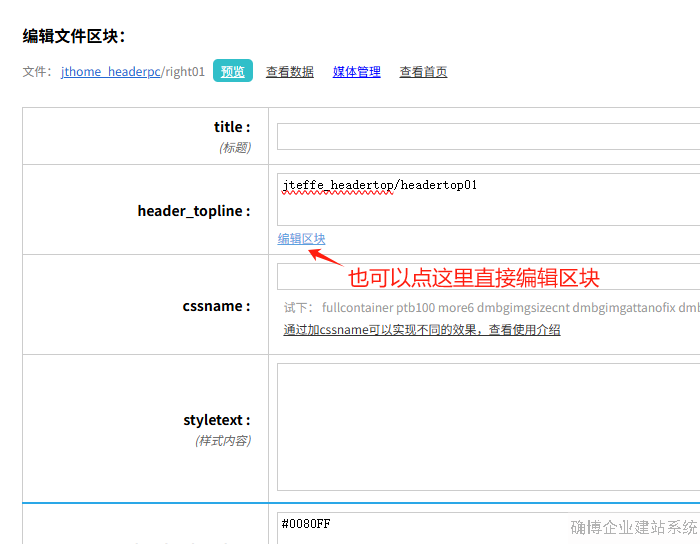Open the 查看首页 link
This screenshot has height=544, width=700.
pyautogui.click(x=423, y=71)
